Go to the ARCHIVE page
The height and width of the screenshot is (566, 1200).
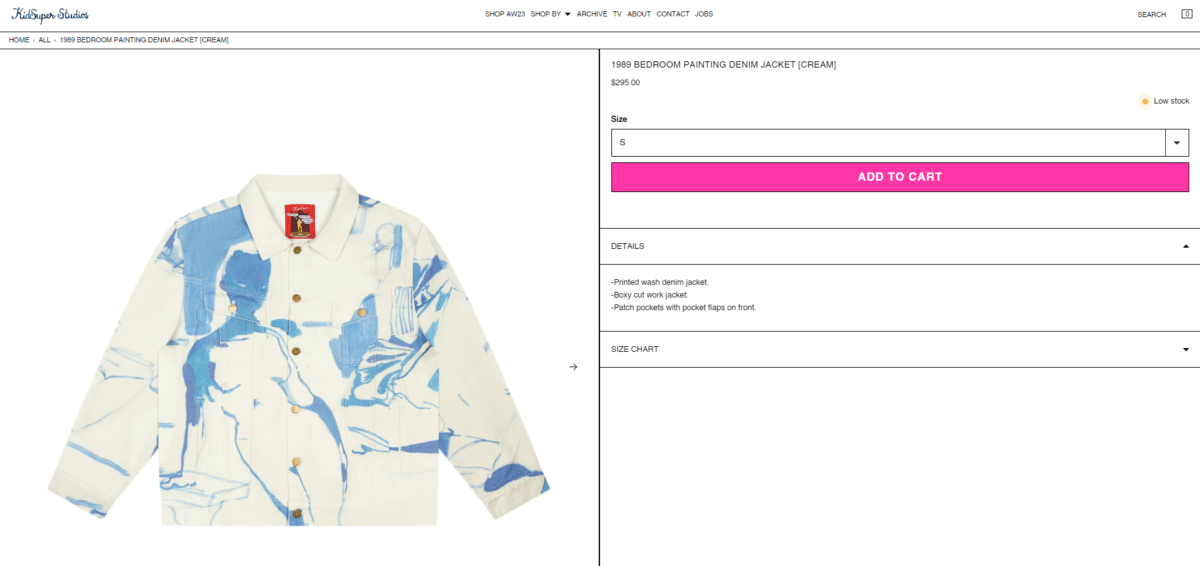[x=592, y=14]
